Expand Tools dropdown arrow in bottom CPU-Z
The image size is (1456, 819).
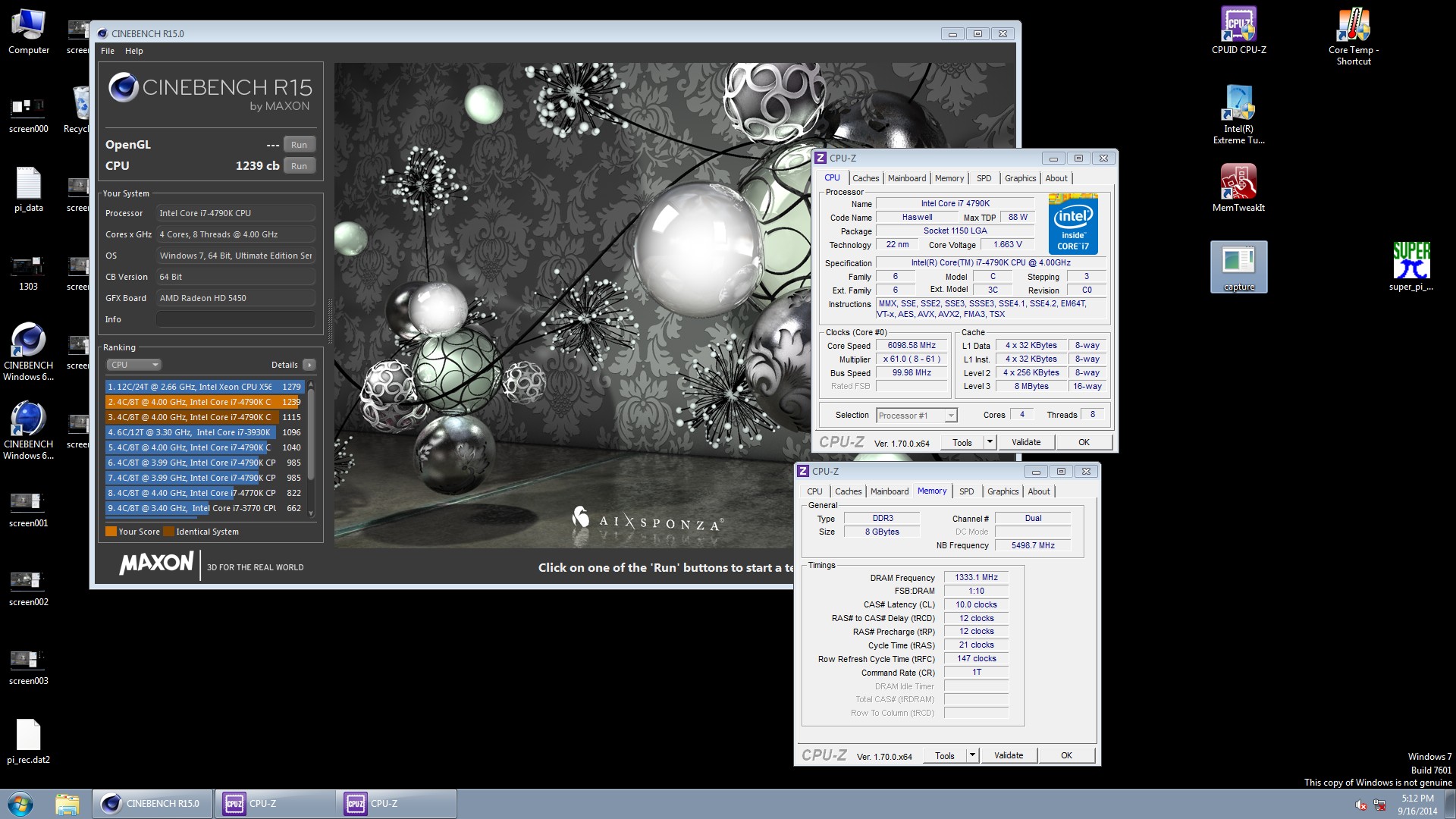pyautogui.click(x=971, y=755)
